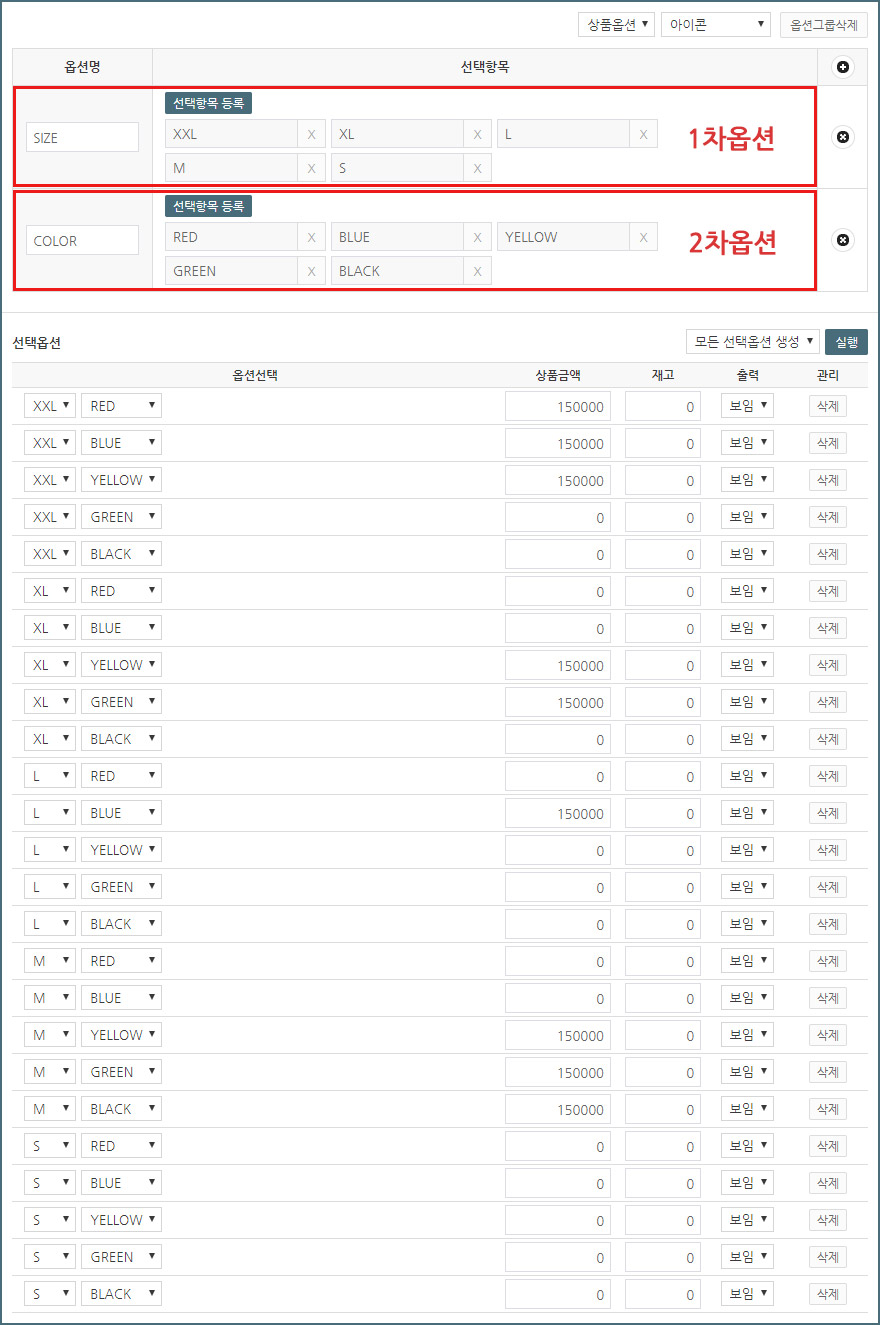Delete the S RED row with 삭제
The width and height of the screenshot is (880, 1325).
point(828,1146)
